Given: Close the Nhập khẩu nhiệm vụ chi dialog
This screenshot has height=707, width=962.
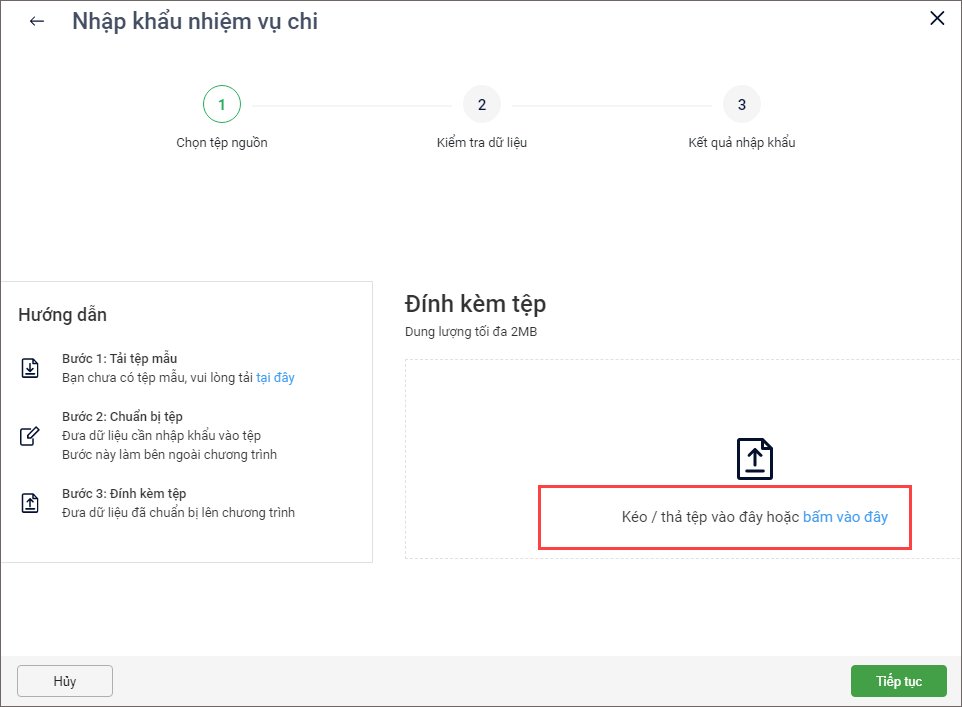Looking at the screenshot, I should (x=937, y=19).
